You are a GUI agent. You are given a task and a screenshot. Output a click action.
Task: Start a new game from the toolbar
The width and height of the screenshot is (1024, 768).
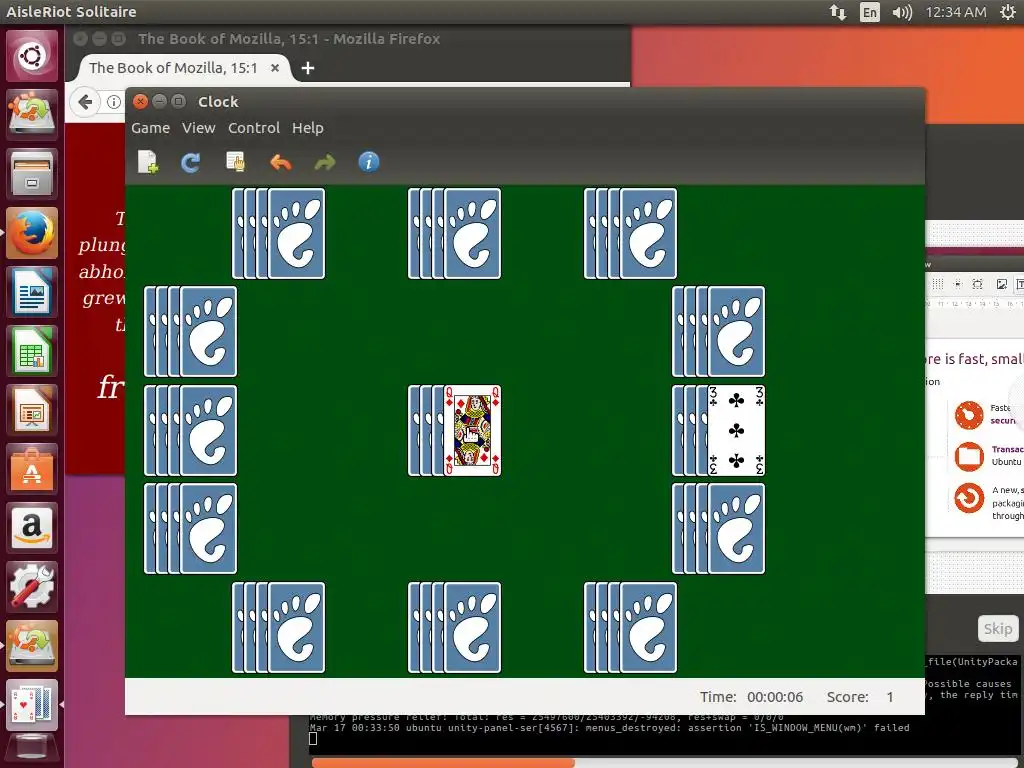click(148, 162)
